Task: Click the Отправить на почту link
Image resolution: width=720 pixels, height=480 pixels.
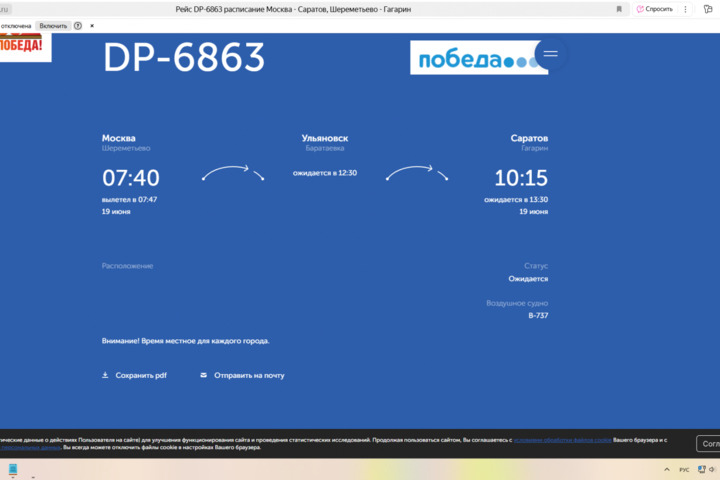Action: tap(249, 375)
